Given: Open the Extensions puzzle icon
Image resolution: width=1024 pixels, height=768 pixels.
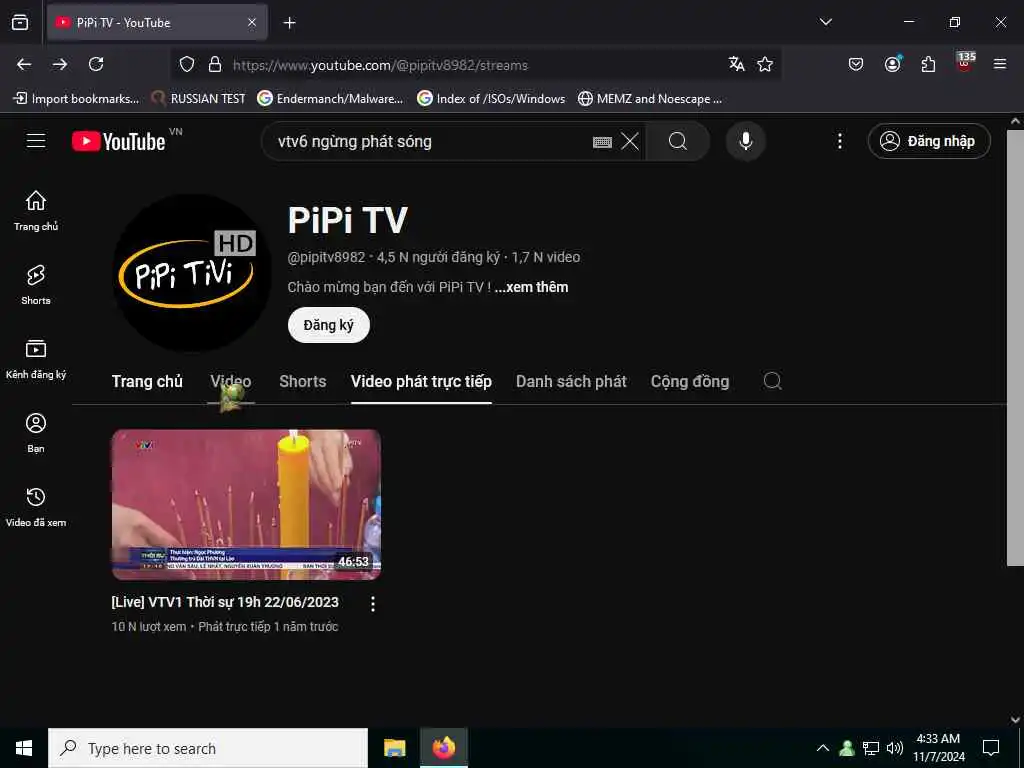Looking at the screenshot, I should (929, 64).
